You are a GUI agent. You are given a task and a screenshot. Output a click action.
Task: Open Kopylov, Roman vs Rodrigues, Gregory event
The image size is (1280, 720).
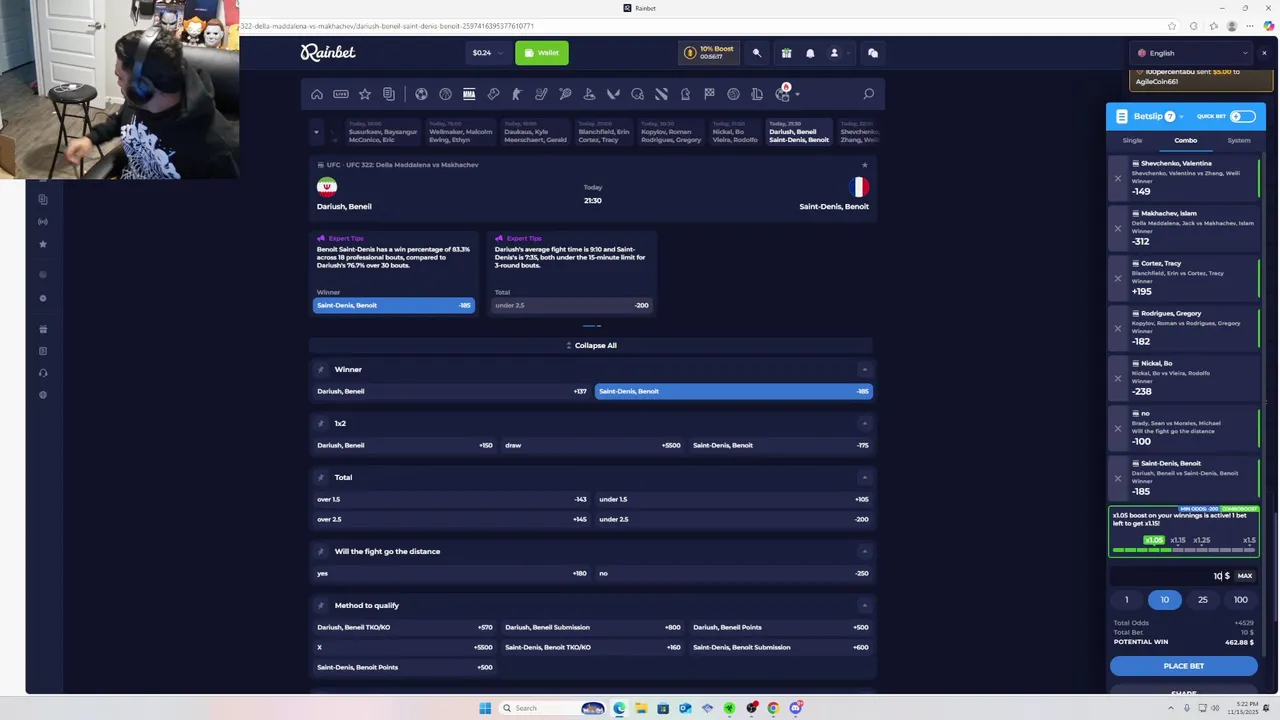pyautogui.click(x=670, y=132)
